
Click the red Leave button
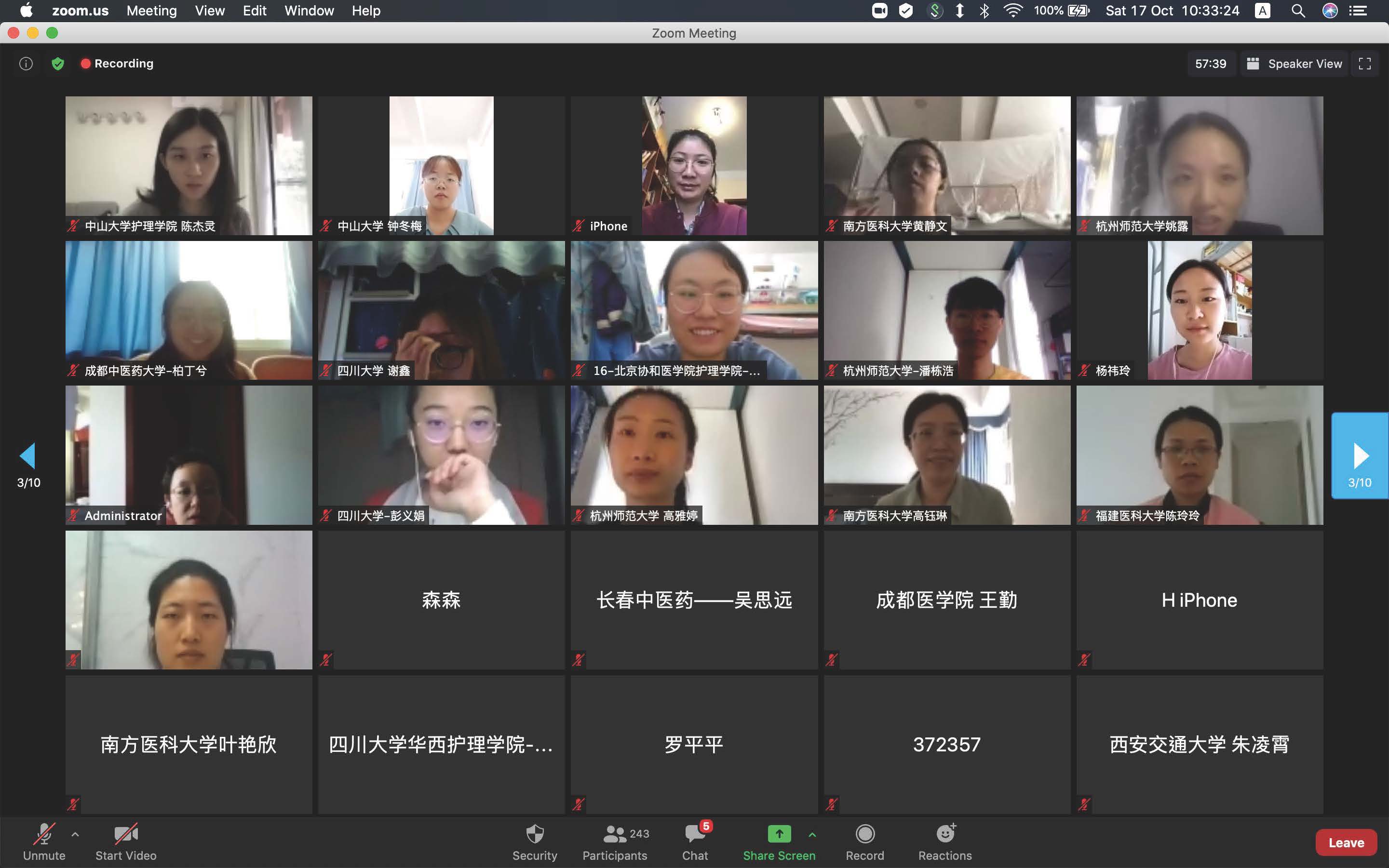coord(1346,842)
